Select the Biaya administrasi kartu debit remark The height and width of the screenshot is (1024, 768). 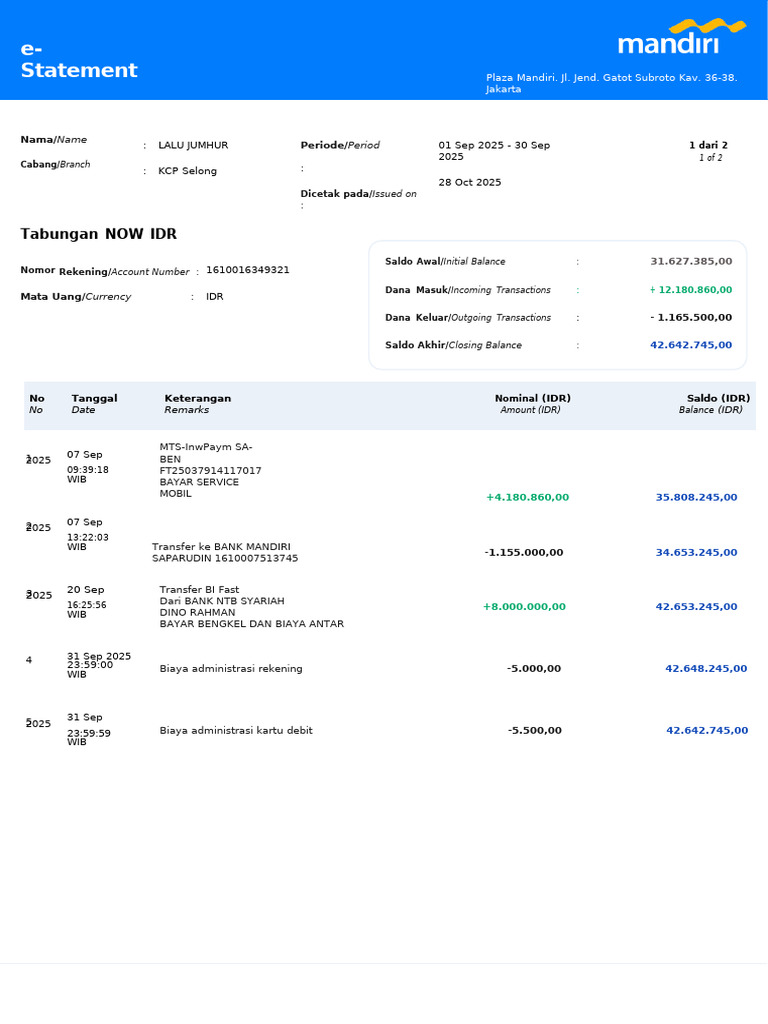(236, 730)
